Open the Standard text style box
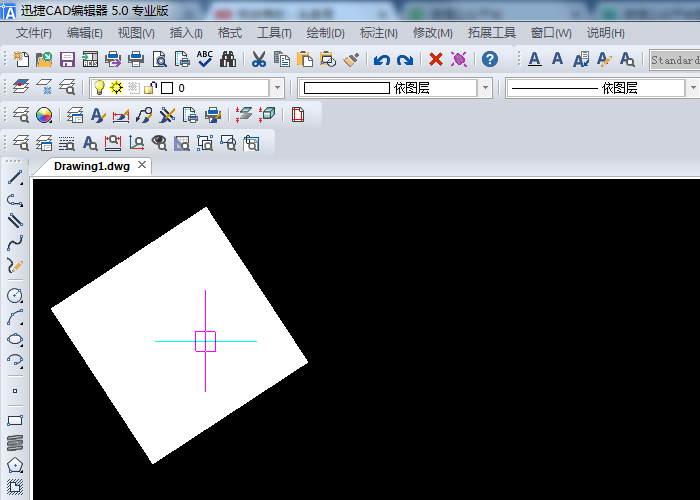This screenshot has height=500, width=700. (675, 60)
